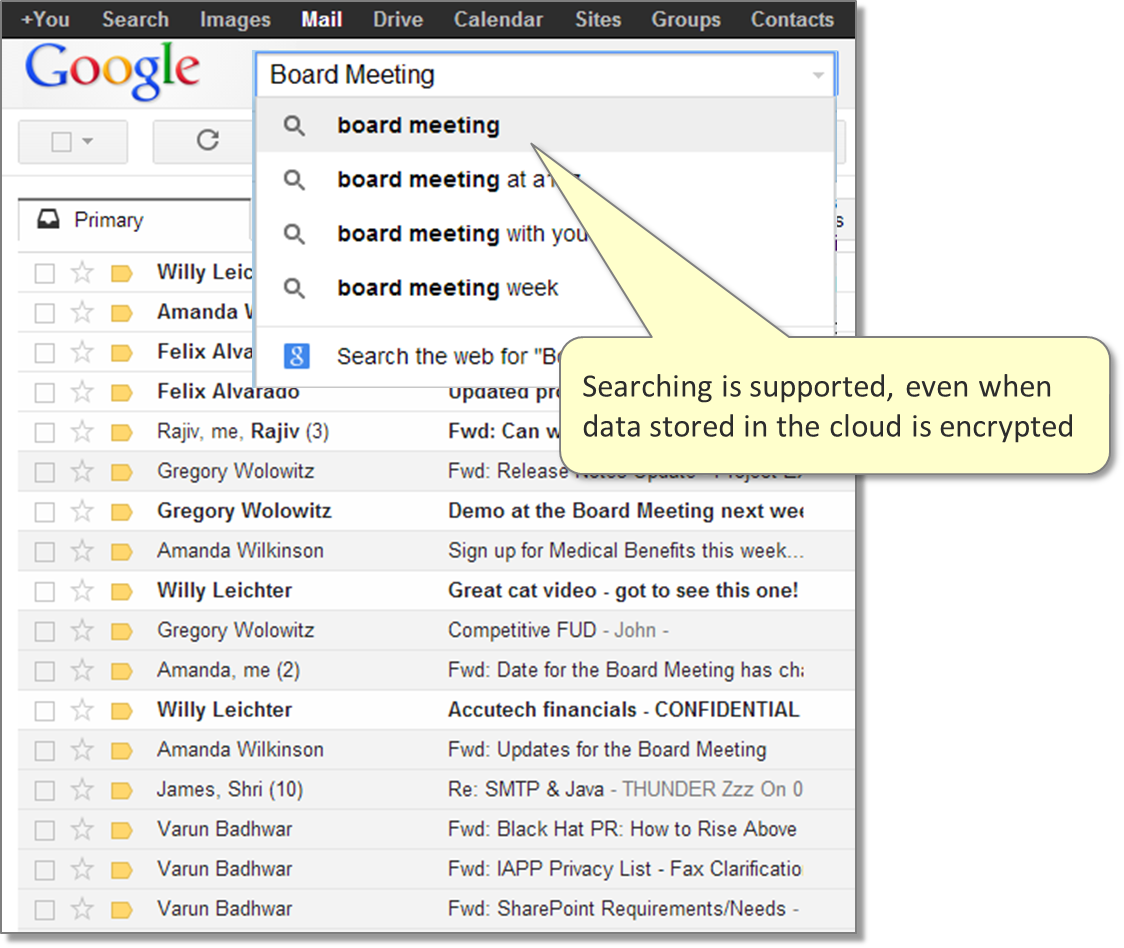The height and width of the screenshot is (948, 1124).
Task: Open Calendar from the top navigation bar
Action: [x=498, y=19]
